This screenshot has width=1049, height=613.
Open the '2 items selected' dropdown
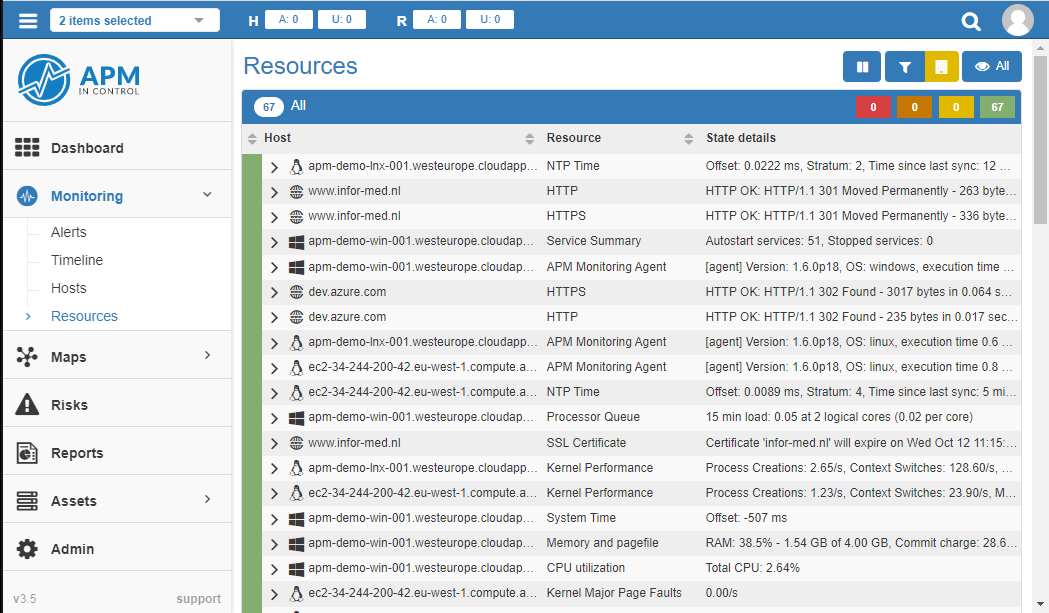tap(134, 20)
